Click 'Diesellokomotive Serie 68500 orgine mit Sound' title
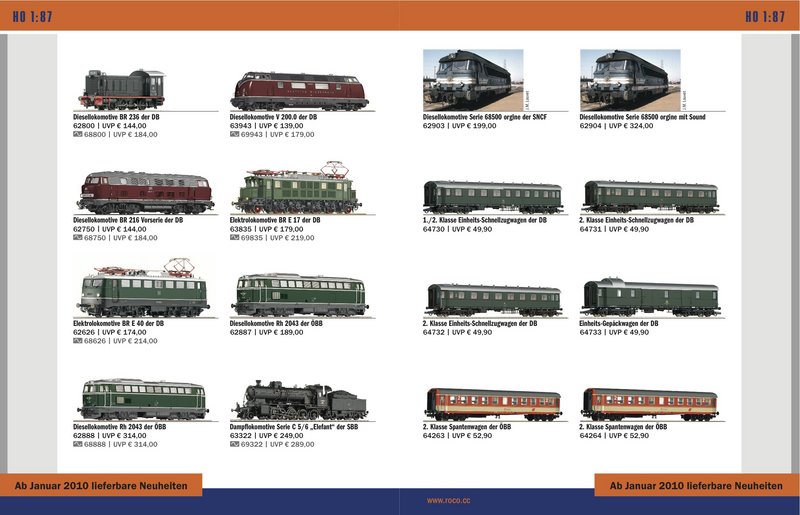The image size is (800, 515). click(x=642, y=117)
